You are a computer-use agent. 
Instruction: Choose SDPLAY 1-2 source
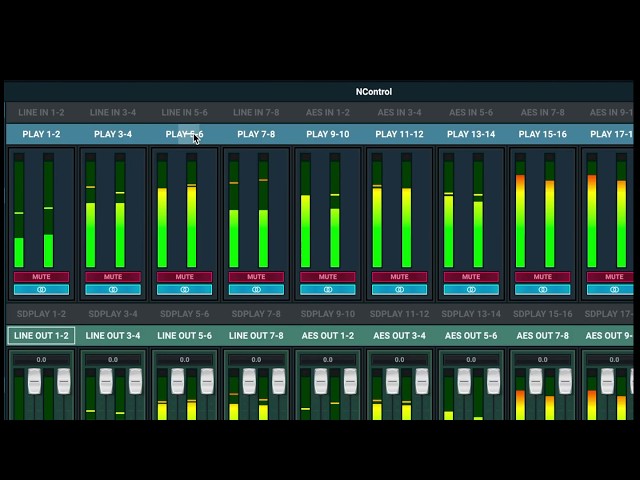click(41, 314)
